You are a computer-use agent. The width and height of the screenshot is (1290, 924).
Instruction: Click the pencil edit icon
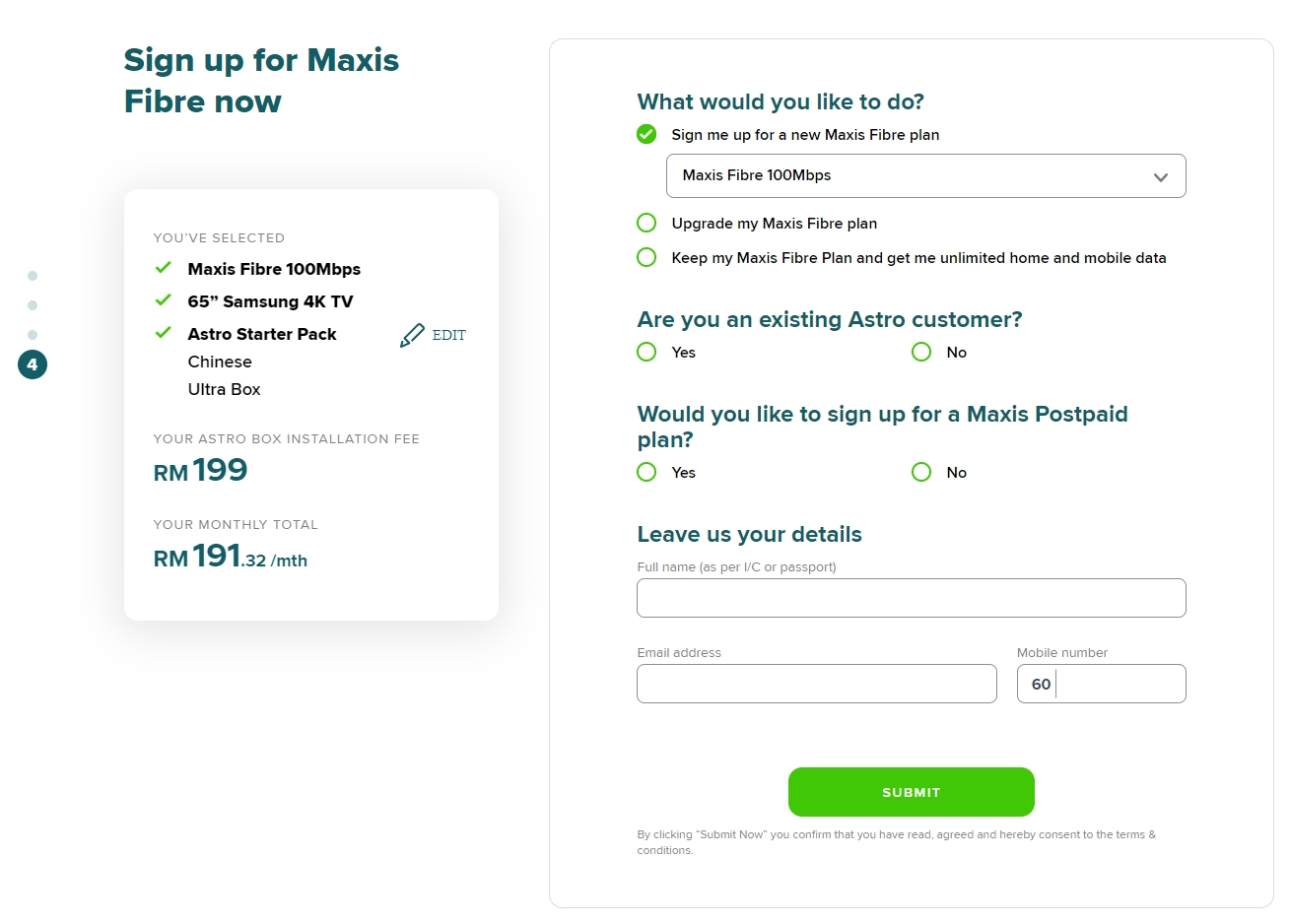[412, 336]
